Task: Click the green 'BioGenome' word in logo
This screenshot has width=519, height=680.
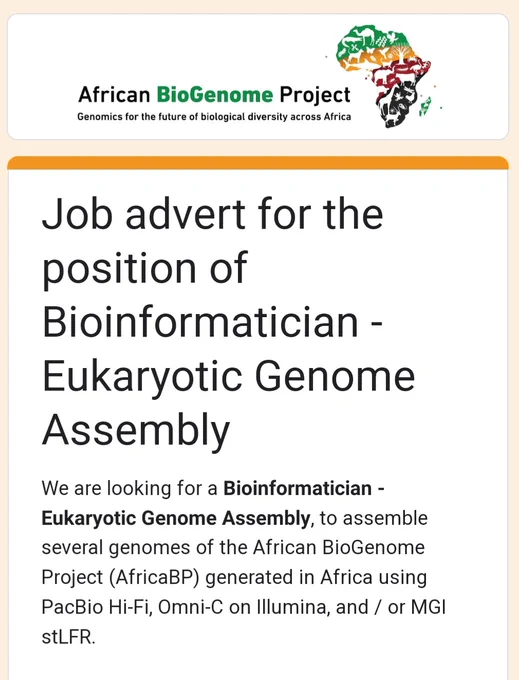Action: (215, 95)
